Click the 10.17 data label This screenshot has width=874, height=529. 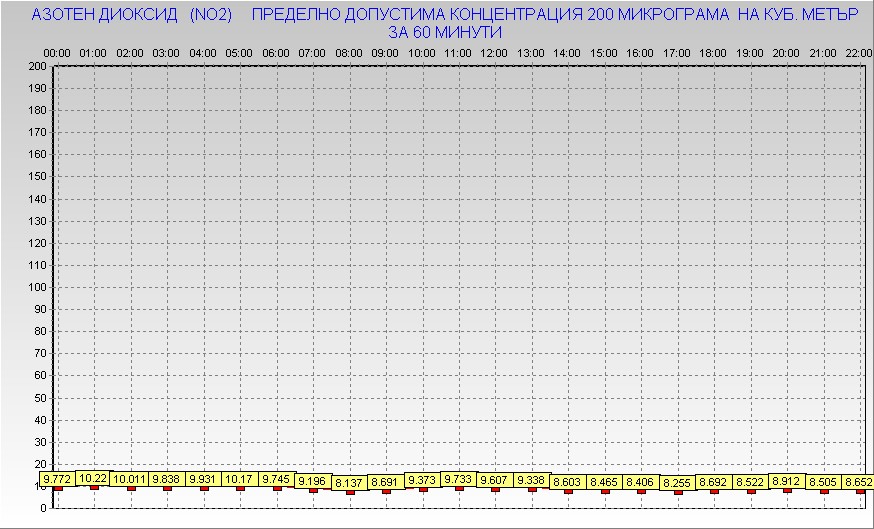(x=239, y=479)
